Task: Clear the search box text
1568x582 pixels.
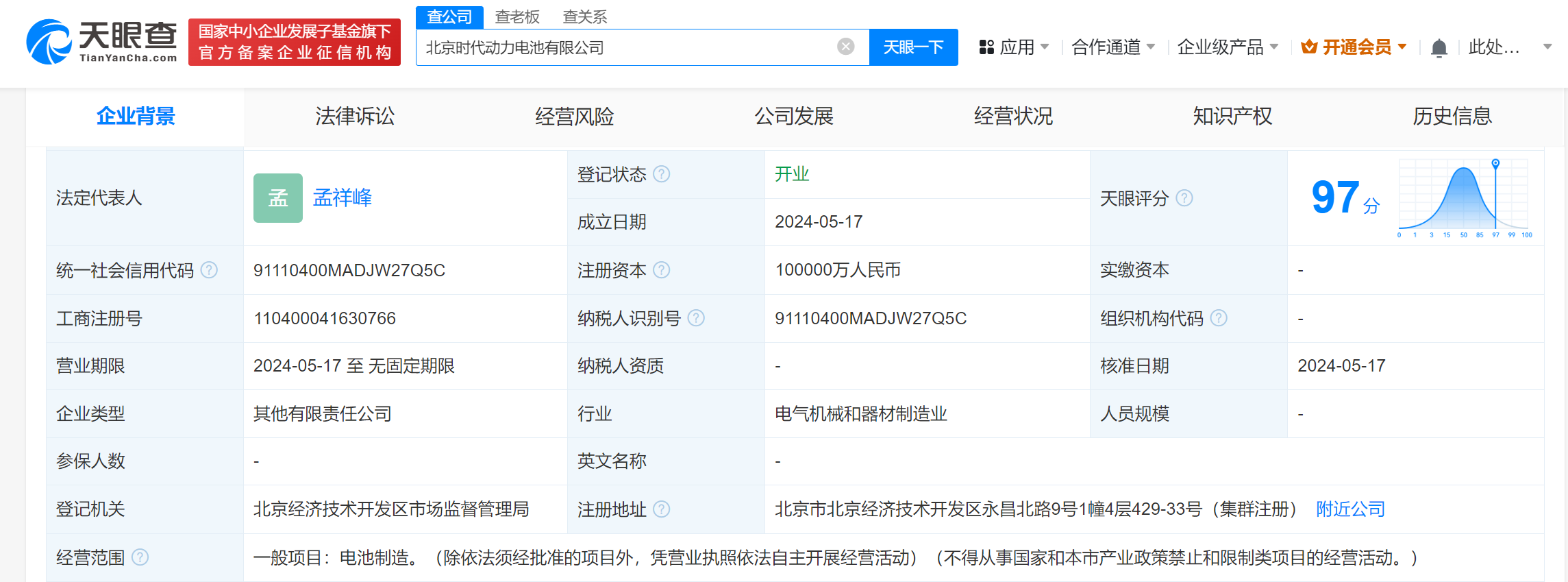Action: [x=845, y=47]
